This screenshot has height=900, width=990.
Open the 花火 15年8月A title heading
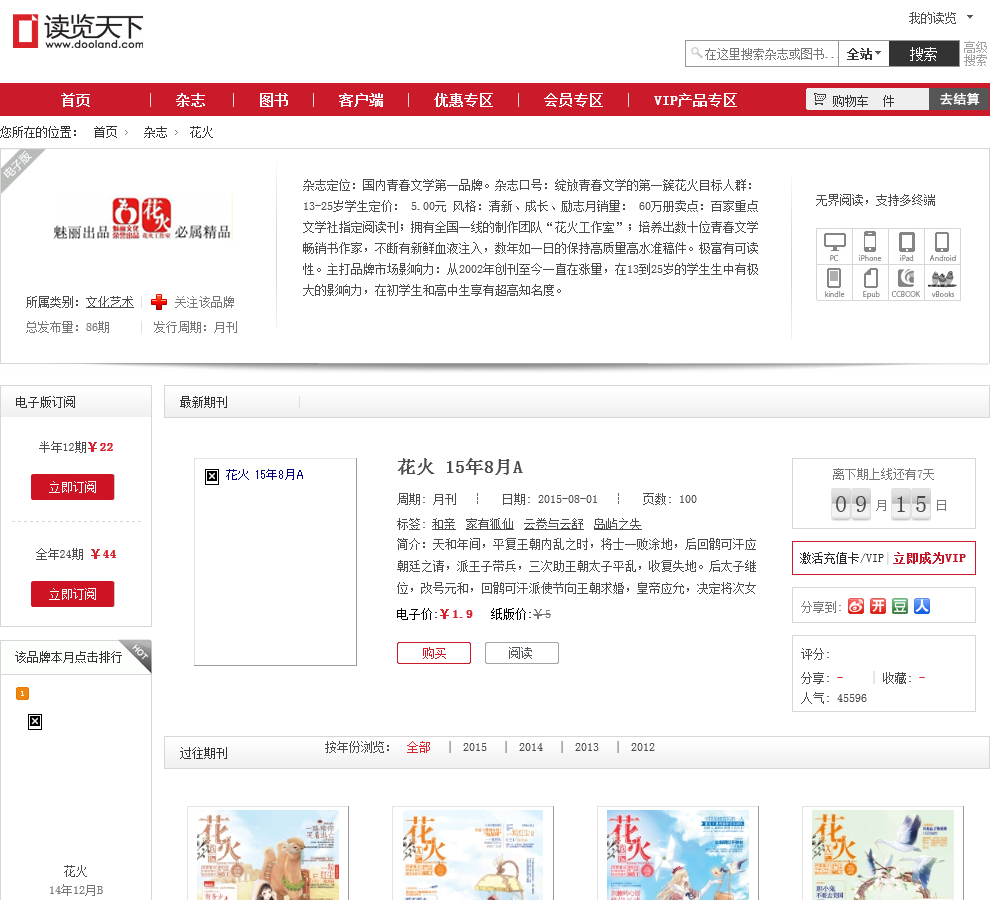click(460, 467)
